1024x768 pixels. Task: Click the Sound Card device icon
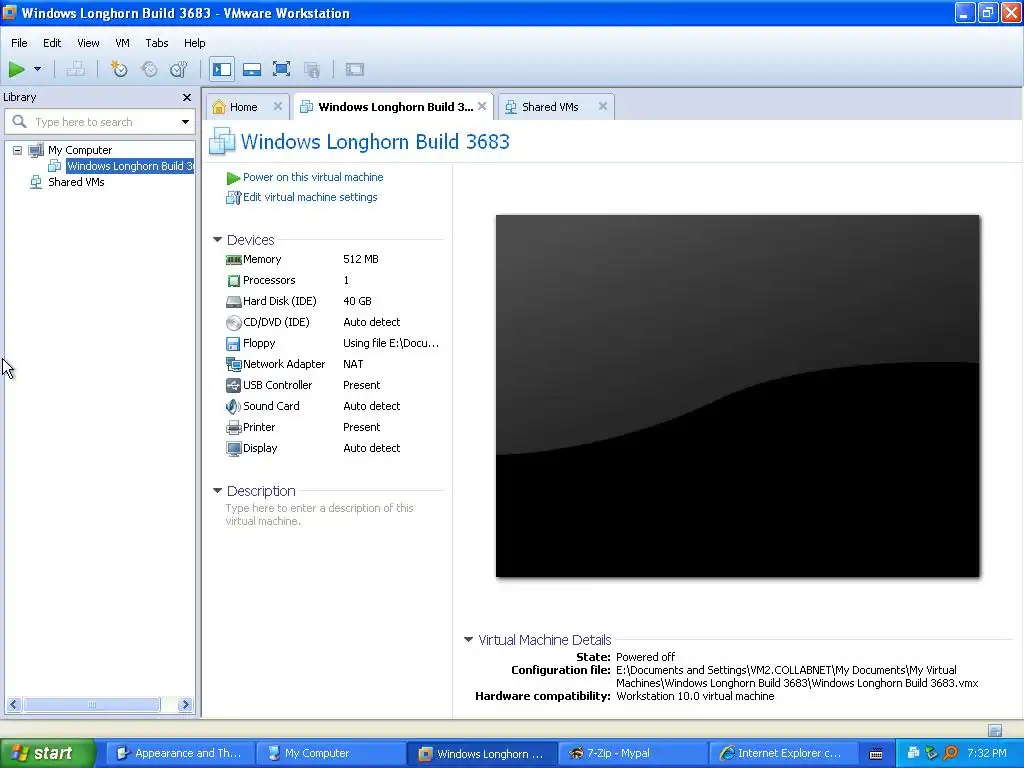pos(233,406)
